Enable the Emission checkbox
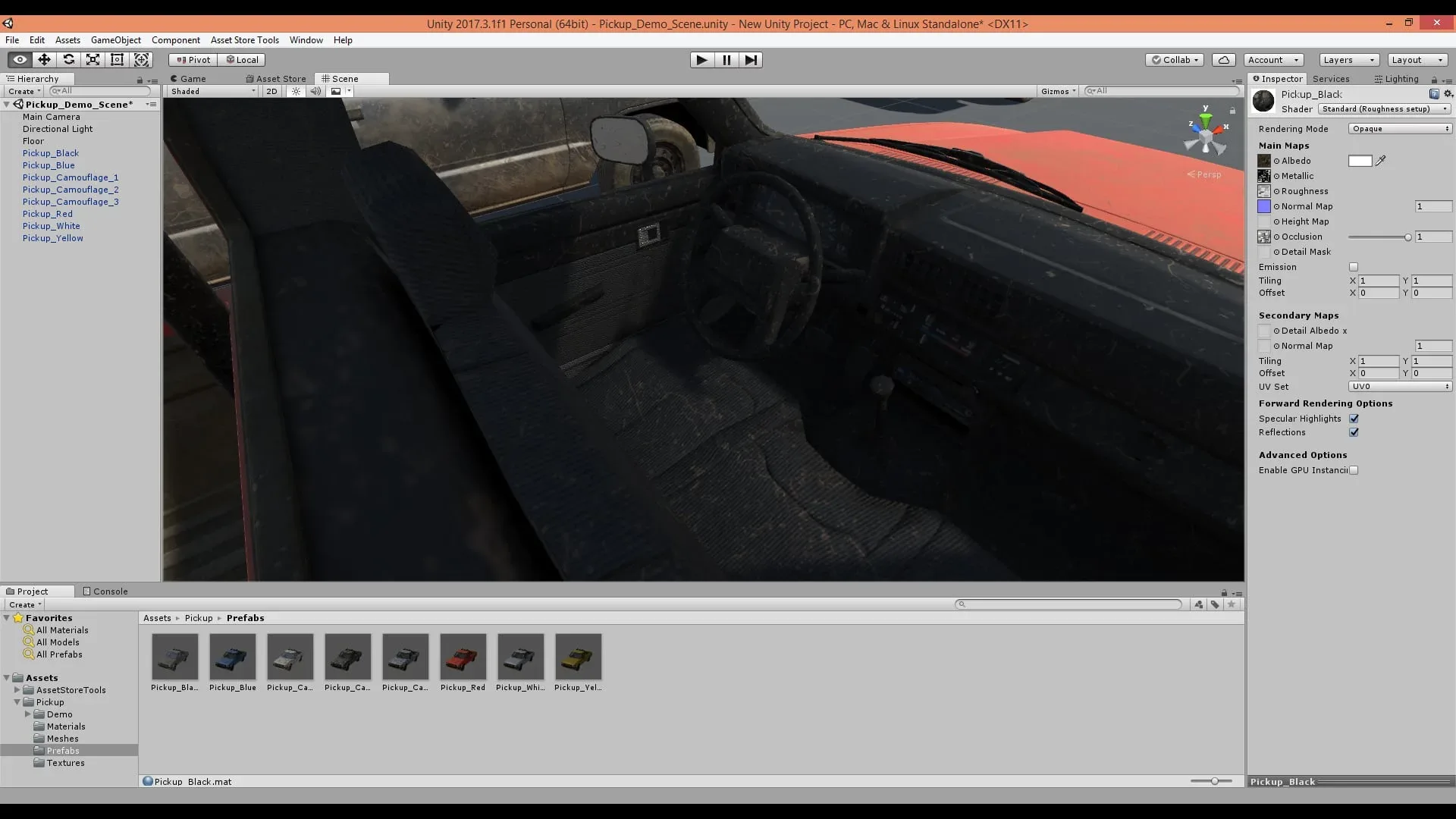The height and width of the screenshot is (819, 1456). (x=1354, y=267)
